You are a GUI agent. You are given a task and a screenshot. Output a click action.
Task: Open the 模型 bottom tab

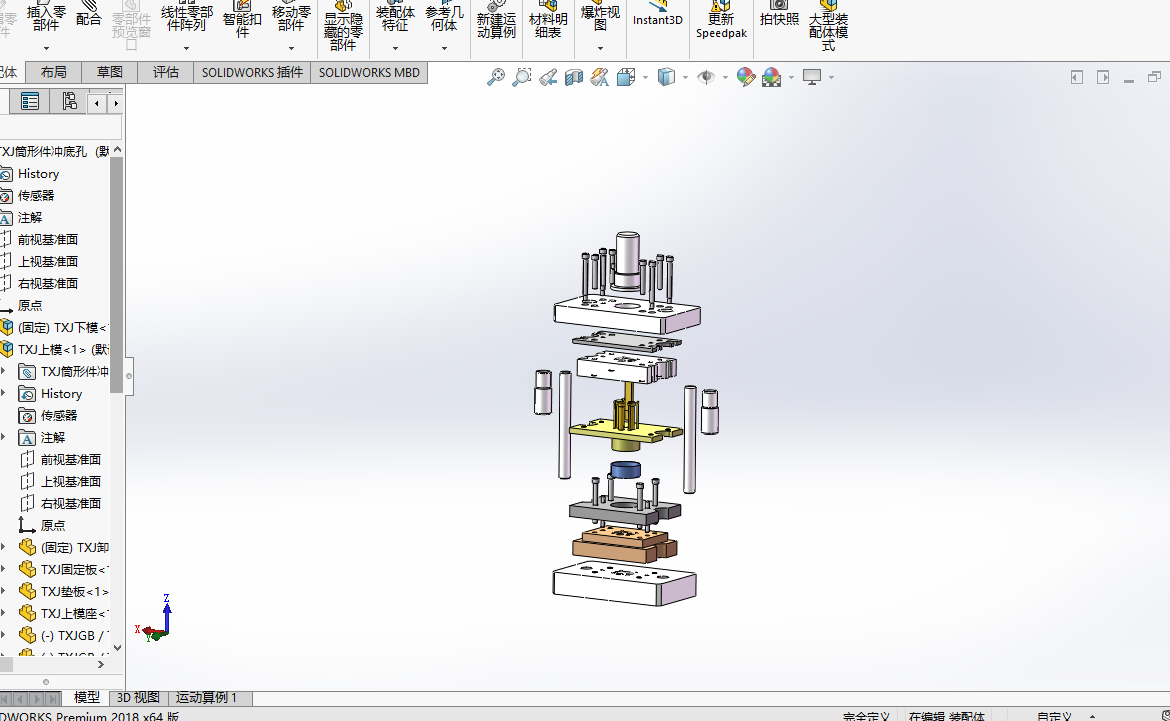(x=87, y=697)
